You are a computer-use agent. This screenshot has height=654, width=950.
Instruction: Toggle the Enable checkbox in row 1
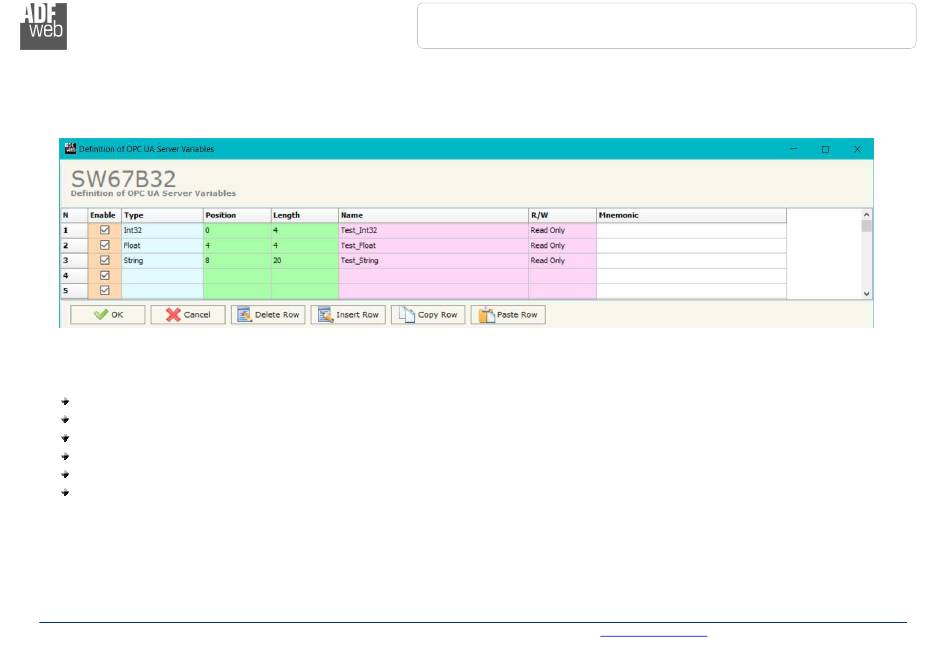(105, 230)
